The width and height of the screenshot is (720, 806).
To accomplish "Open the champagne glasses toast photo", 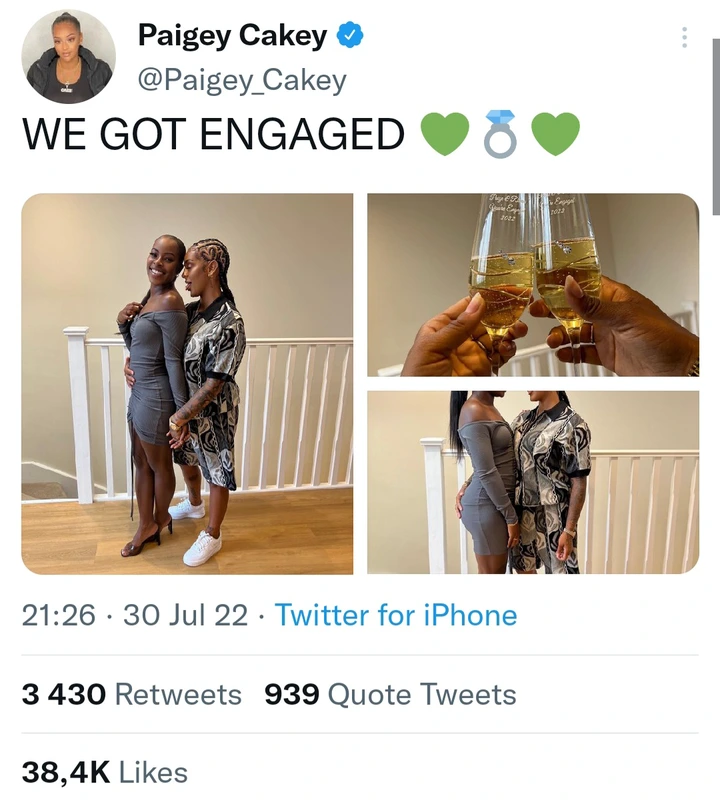I will [533, 285].
